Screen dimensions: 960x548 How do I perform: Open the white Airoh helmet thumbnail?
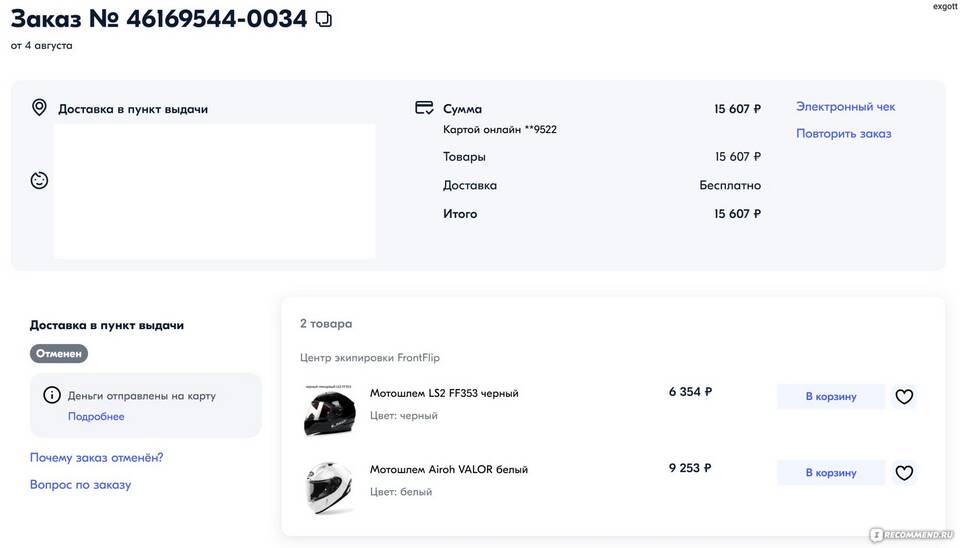click(x=329, y=487)
